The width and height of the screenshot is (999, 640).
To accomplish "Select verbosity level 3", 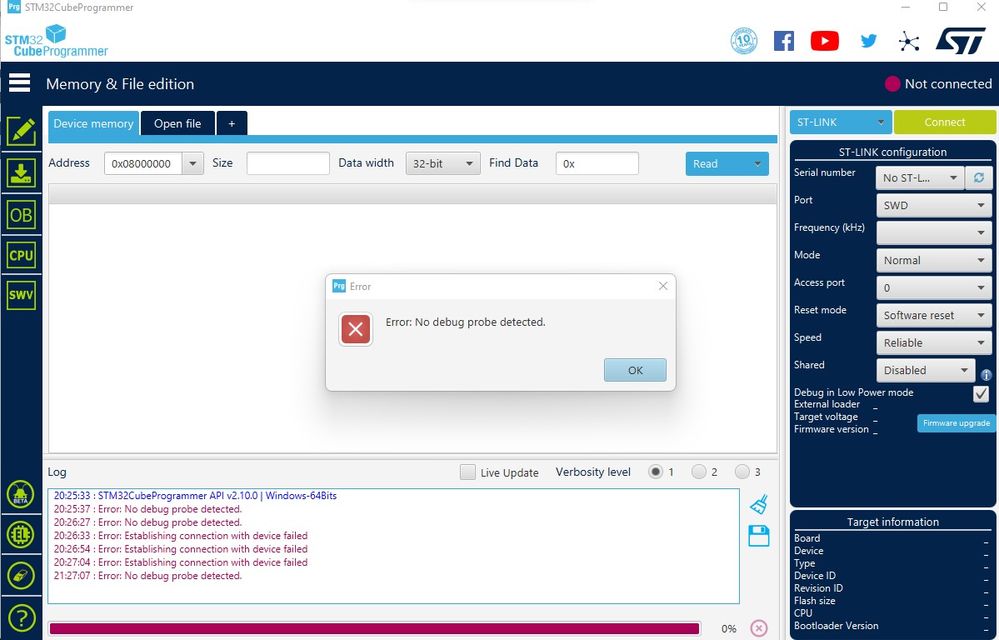I will 742,472.
